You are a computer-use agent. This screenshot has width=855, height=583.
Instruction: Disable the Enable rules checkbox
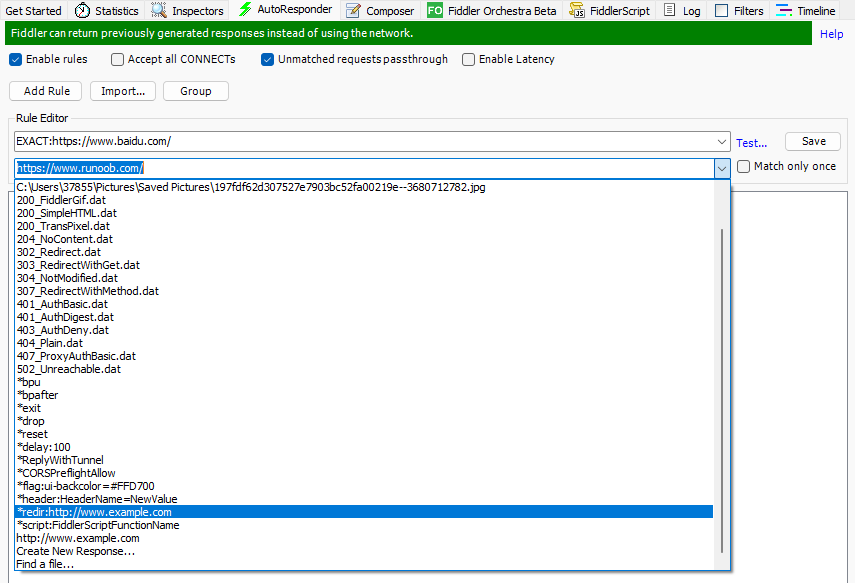[x=15, y=59]
